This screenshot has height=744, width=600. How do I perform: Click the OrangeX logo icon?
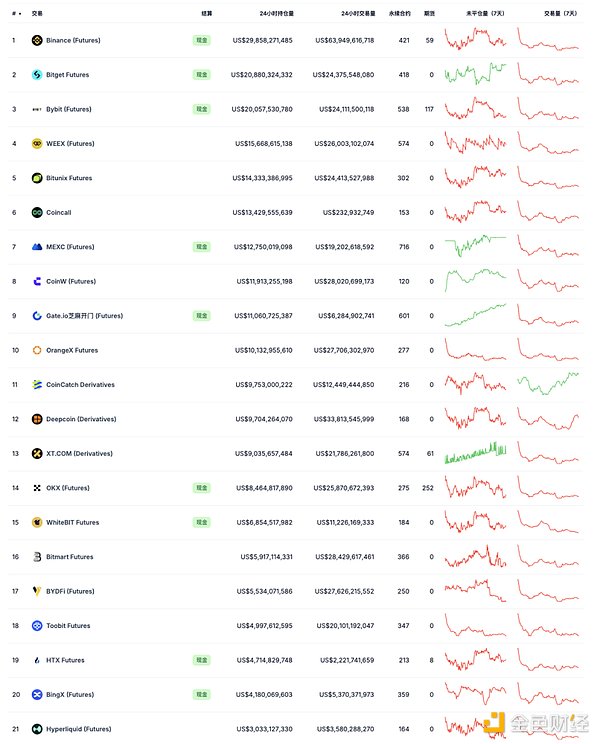[x=37, y=351]
